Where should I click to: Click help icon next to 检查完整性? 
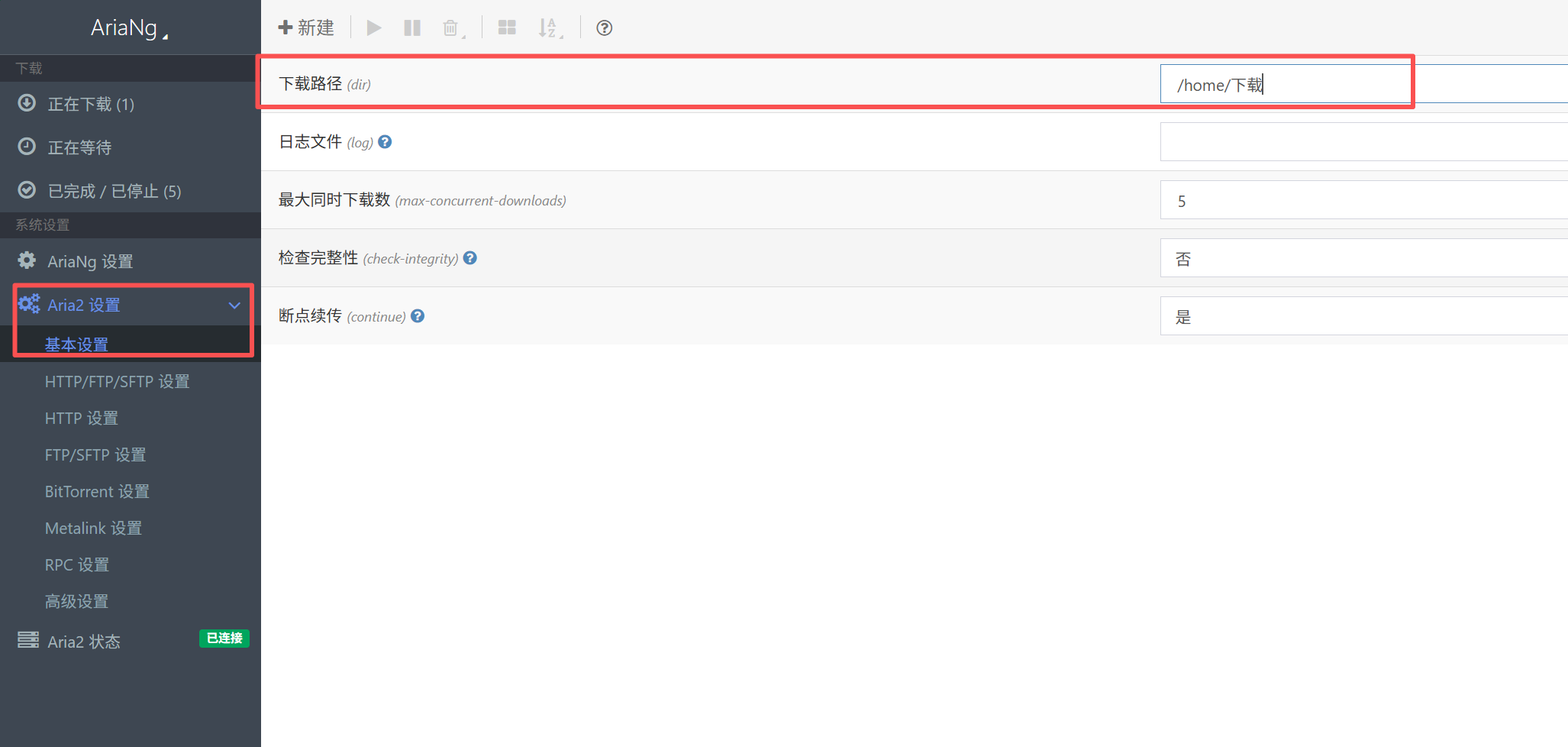coord(470,258)
